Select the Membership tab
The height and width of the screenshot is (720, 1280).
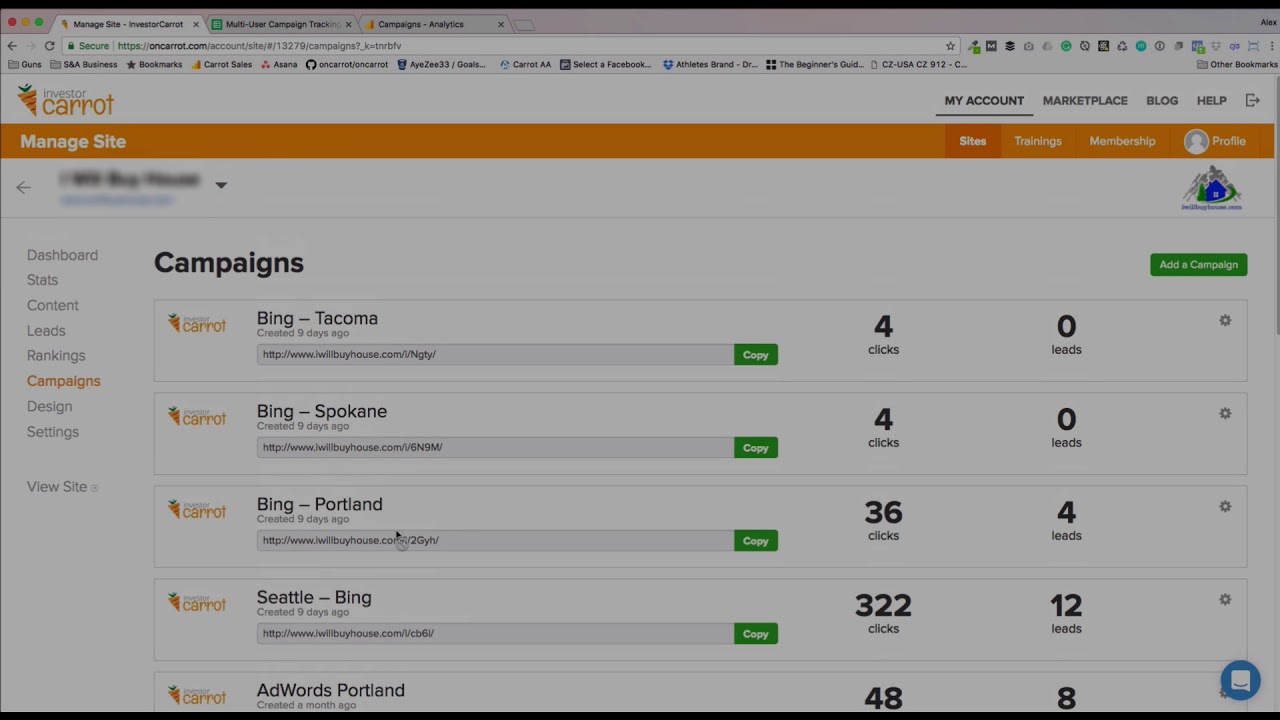[x=1122, y=141]
